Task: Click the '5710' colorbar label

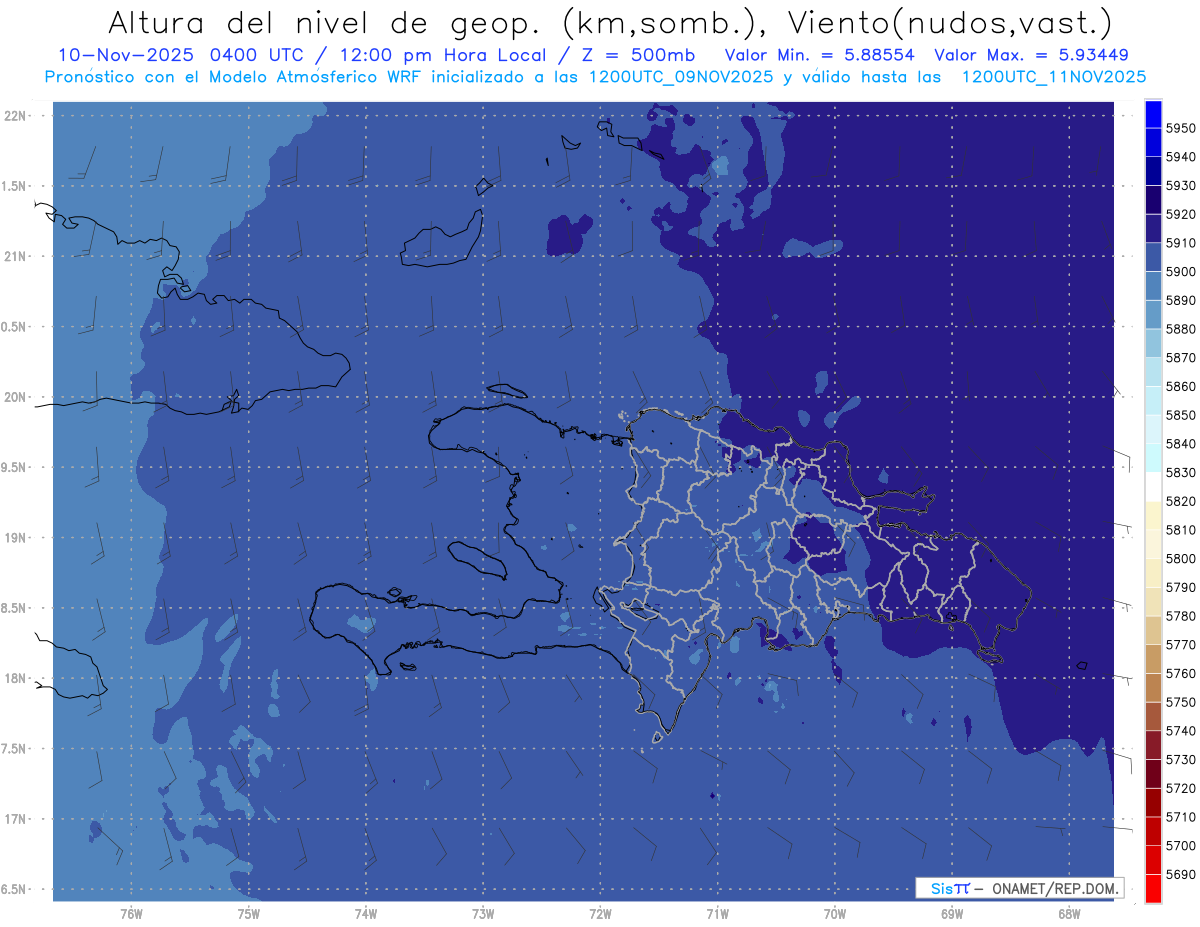Action: tap(1180, 817)
